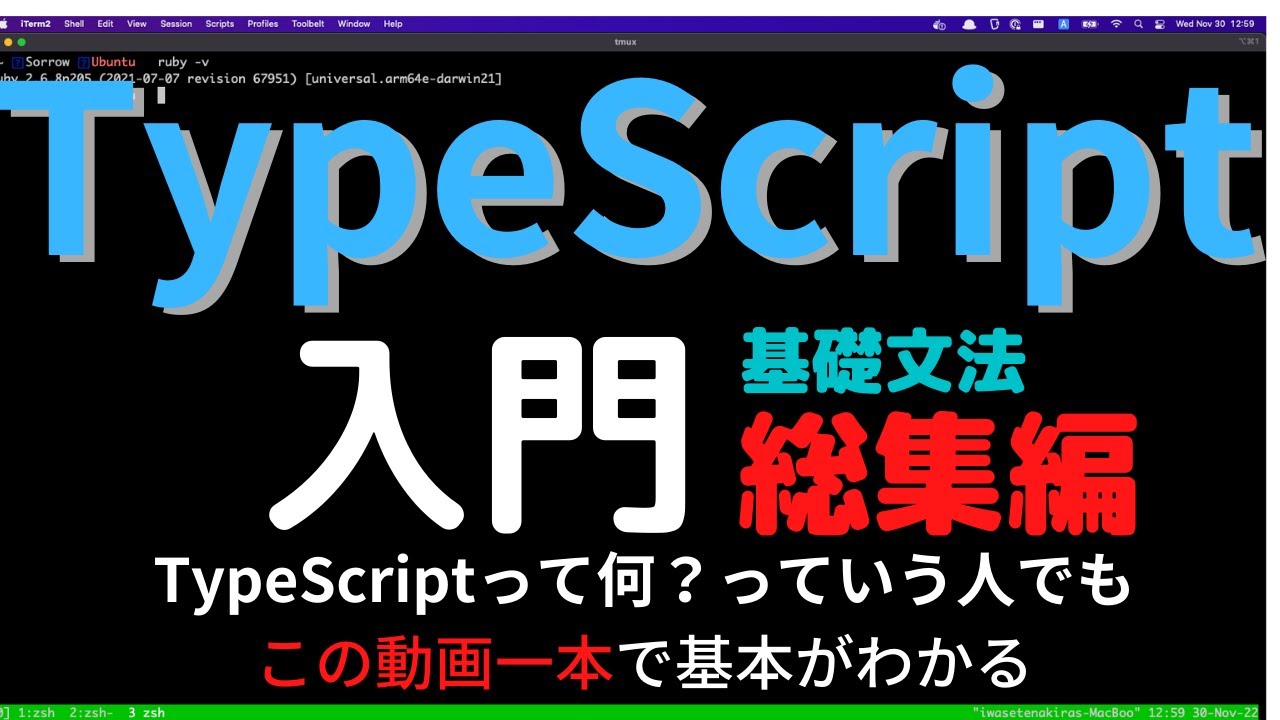Open Control Center from menu bar
The image size is (1280, 720).
pos(1160,24)
